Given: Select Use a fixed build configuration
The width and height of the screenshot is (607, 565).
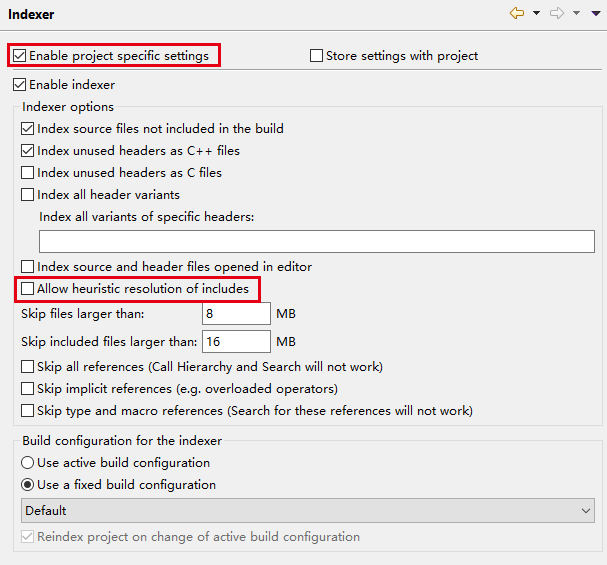Looking at the screenshot, I should click(28, 485).
